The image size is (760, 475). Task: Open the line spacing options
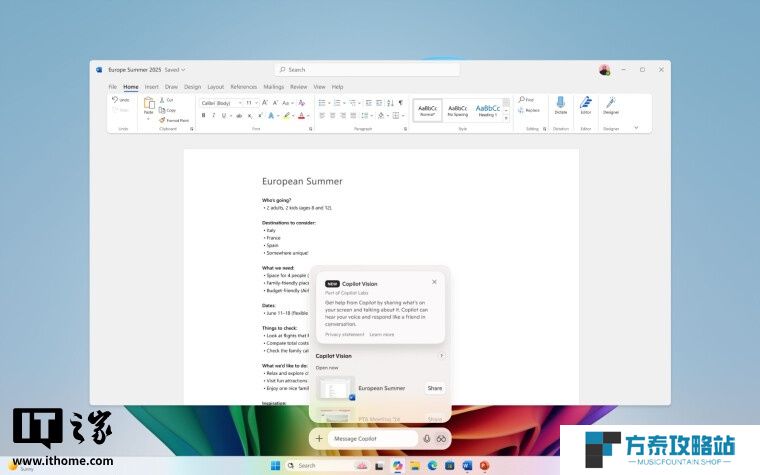tap(365, 115)
